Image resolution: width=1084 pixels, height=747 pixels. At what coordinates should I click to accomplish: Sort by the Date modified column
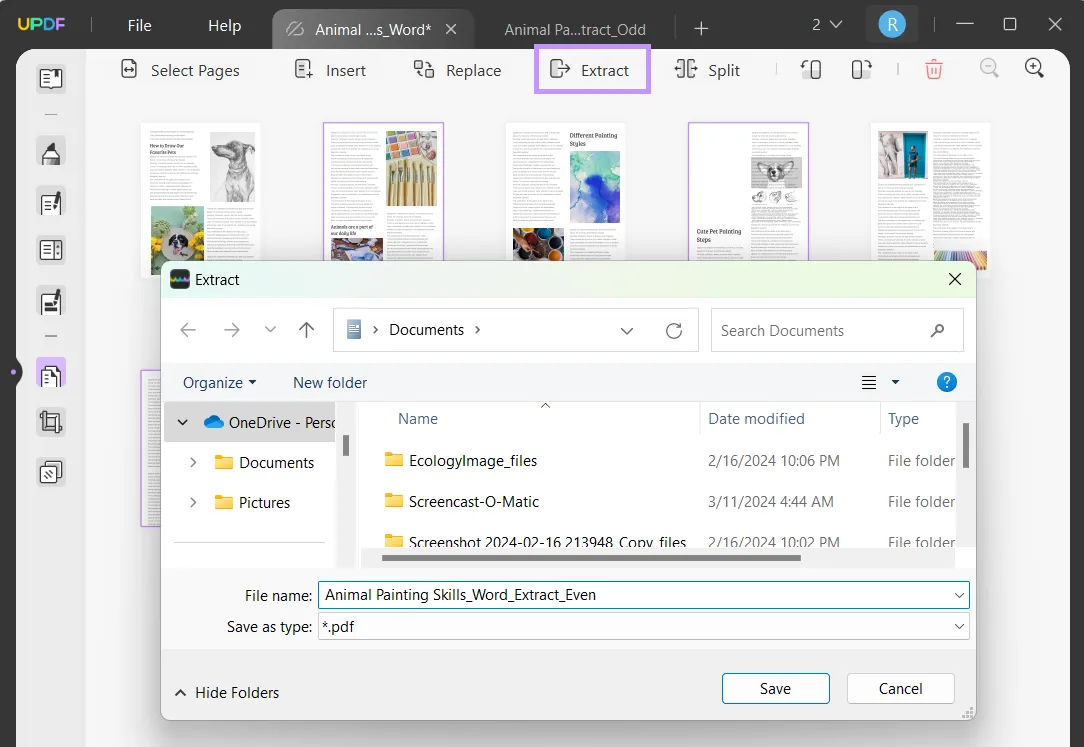tap(756, 419)
